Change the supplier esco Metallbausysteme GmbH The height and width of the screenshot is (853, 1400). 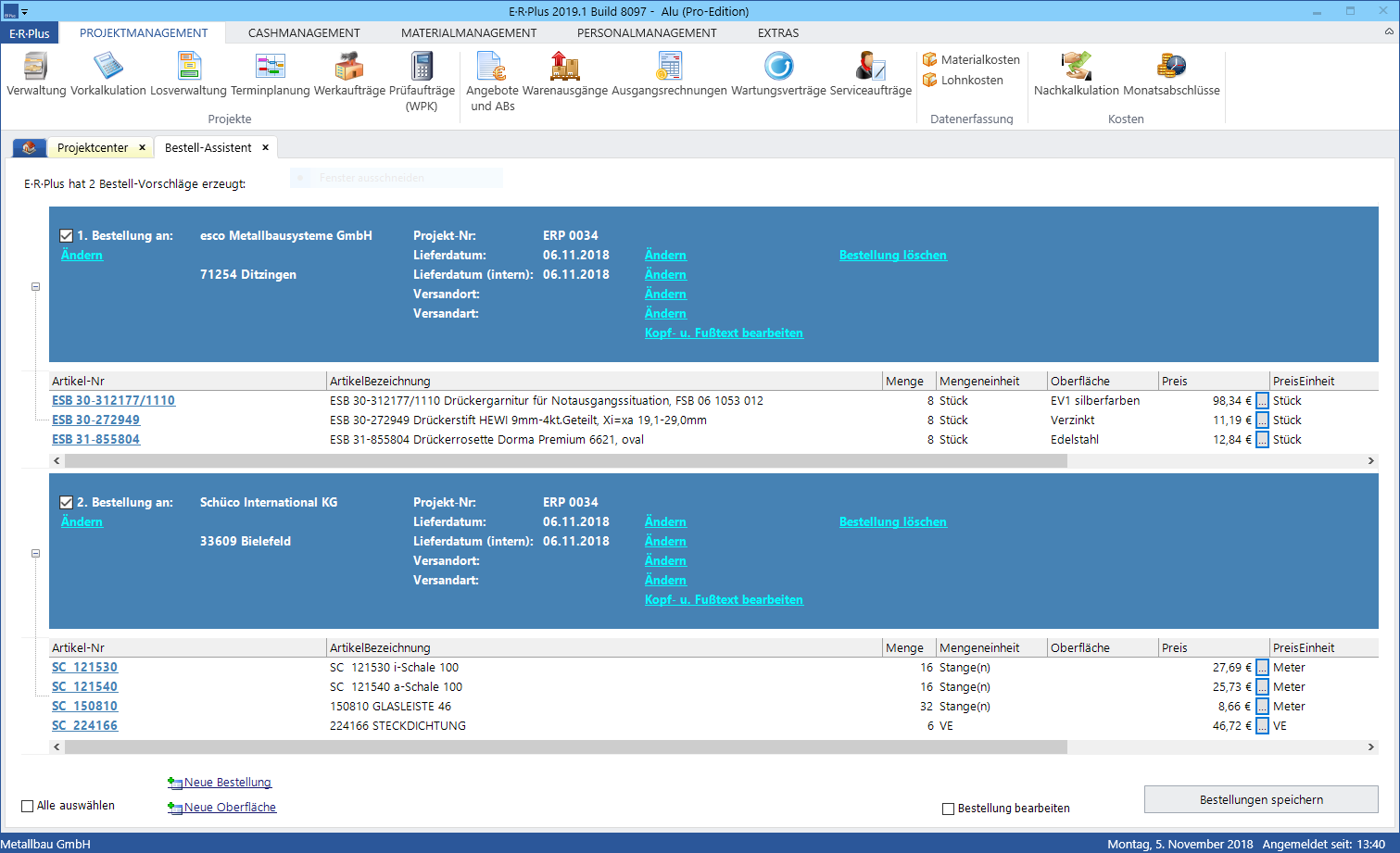pyautogui.click(x=82, y=255)
